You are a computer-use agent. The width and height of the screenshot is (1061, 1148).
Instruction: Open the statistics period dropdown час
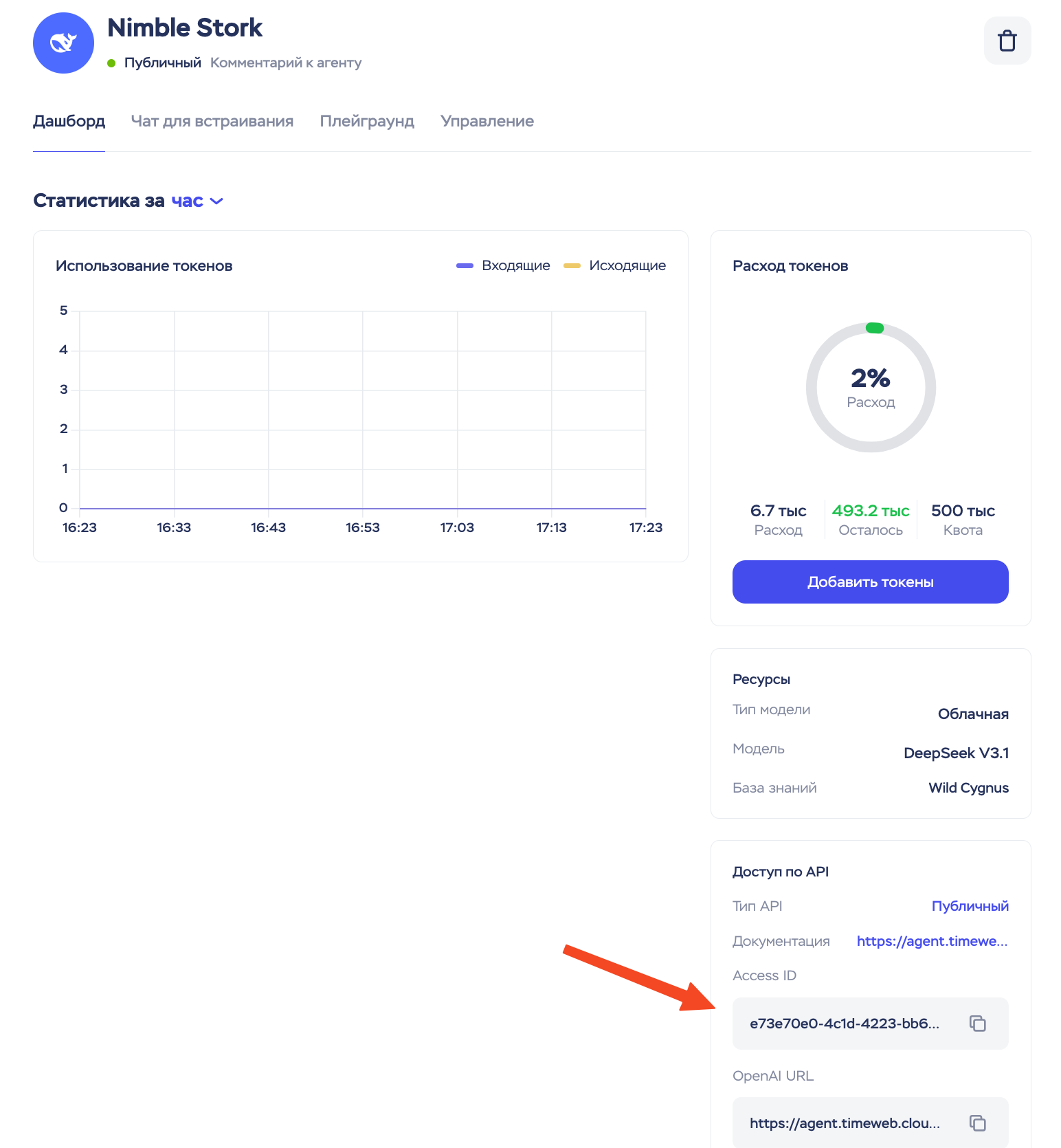188,201
